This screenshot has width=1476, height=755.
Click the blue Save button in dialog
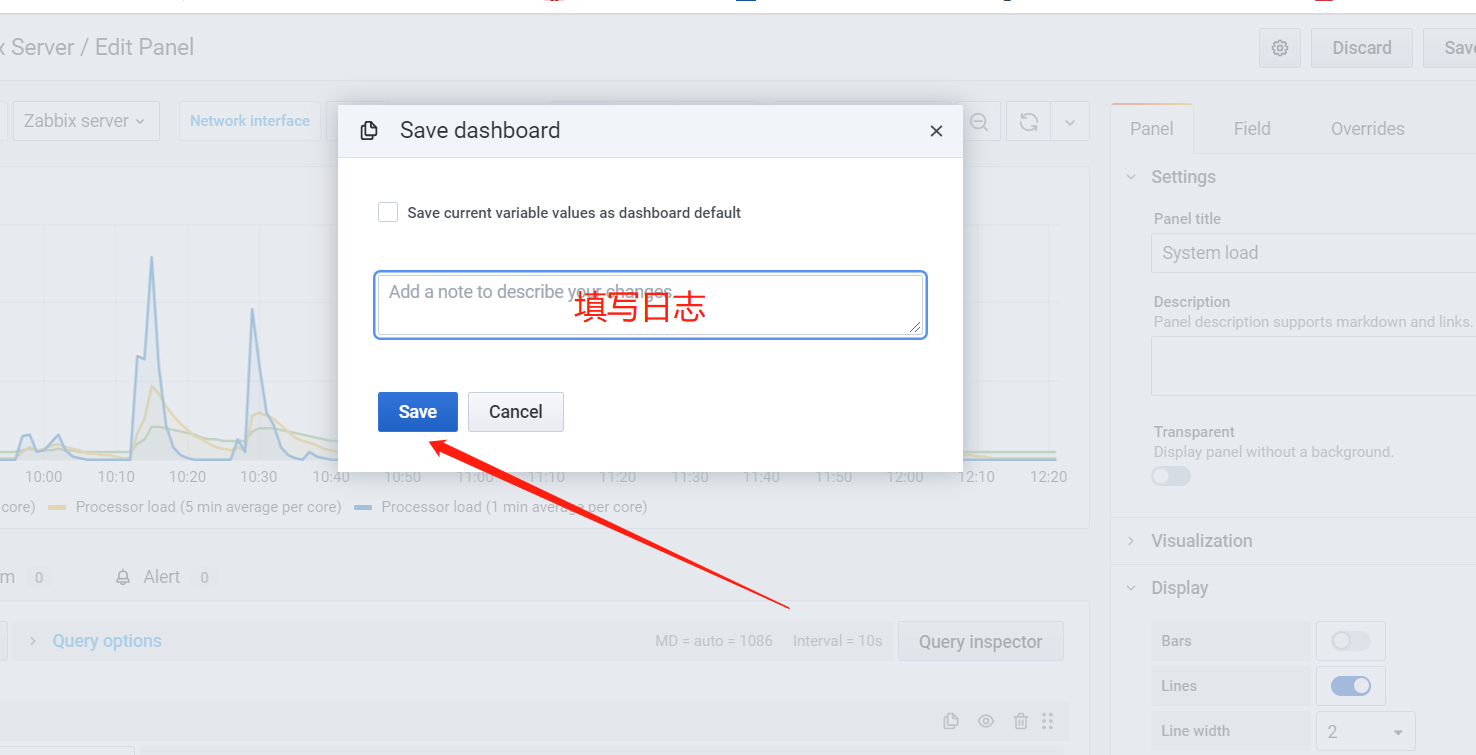click(x=417, y=412)
